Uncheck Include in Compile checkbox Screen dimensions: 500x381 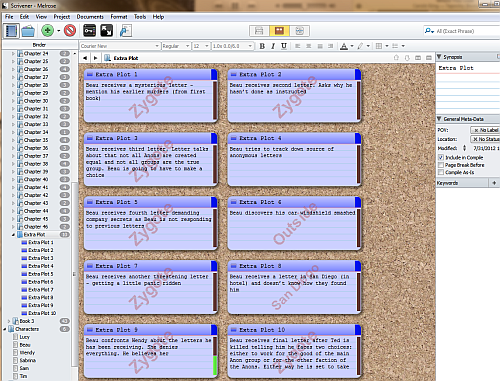pos(441,157)
